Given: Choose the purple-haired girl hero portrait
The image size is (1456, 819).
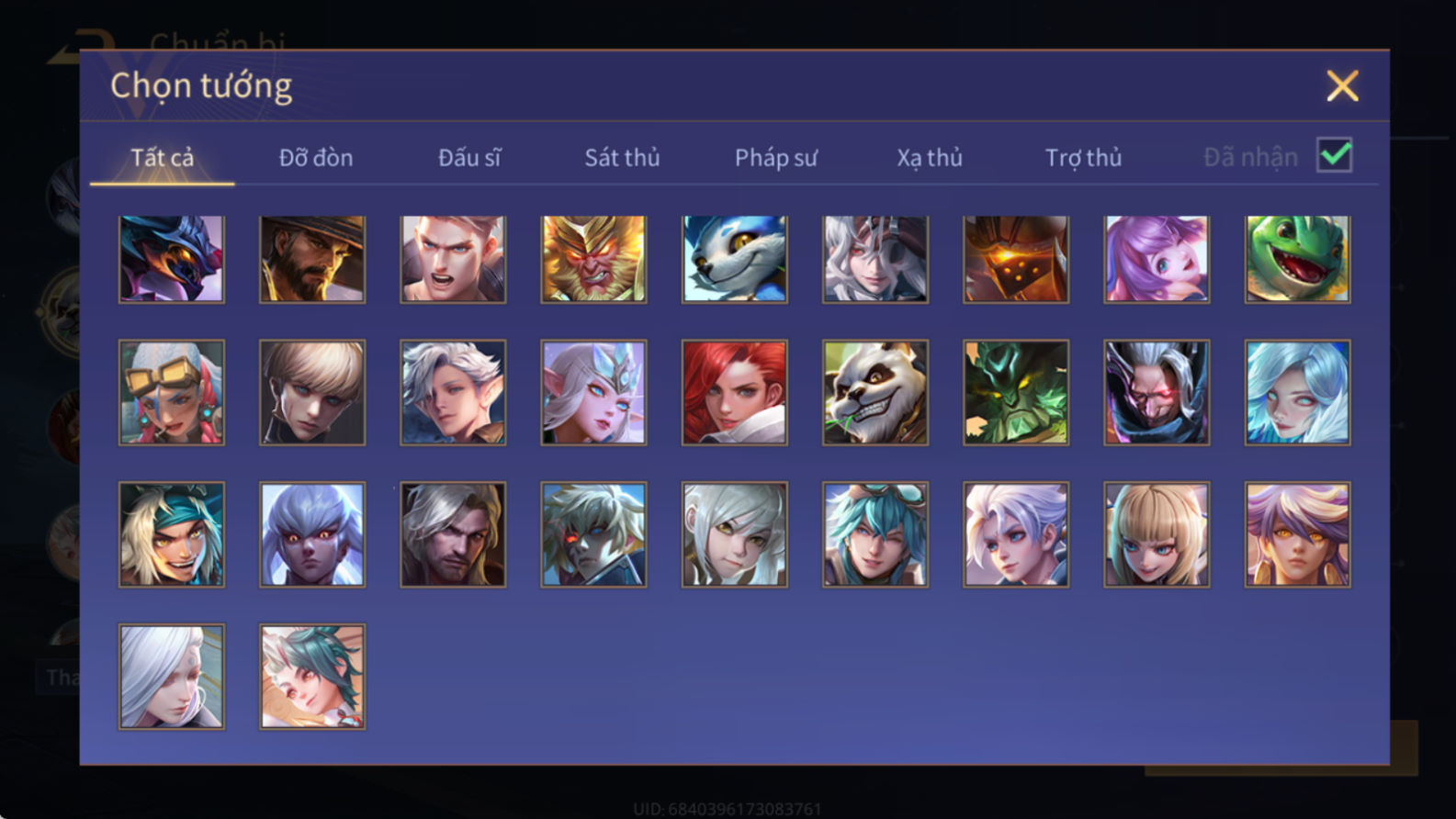Looking at the screenshot, I should tap(1157, 259).
